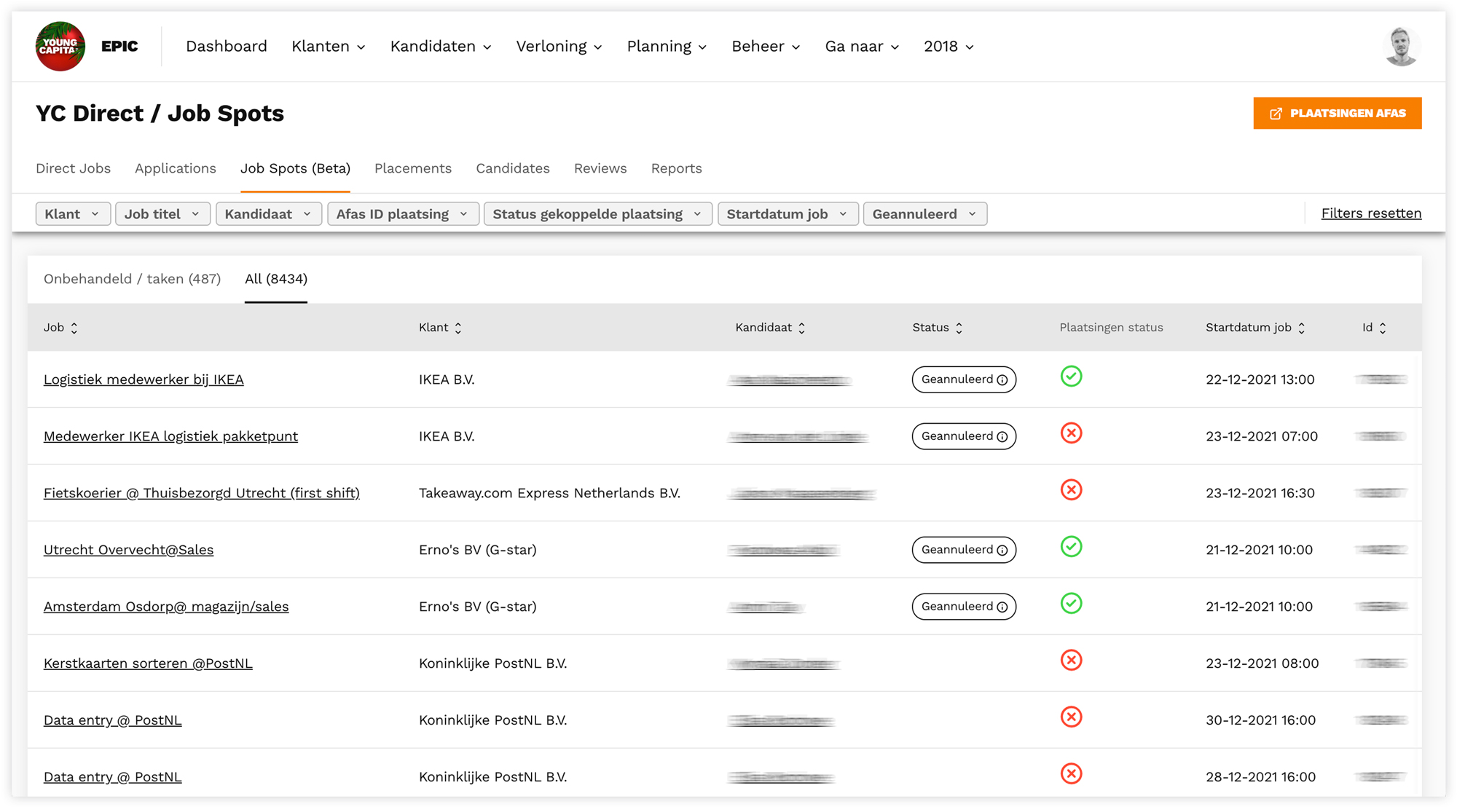This screenshot has width=1457, height=812.
Task: Click the Plaatsingen status column header
Action: point(1111,328)
